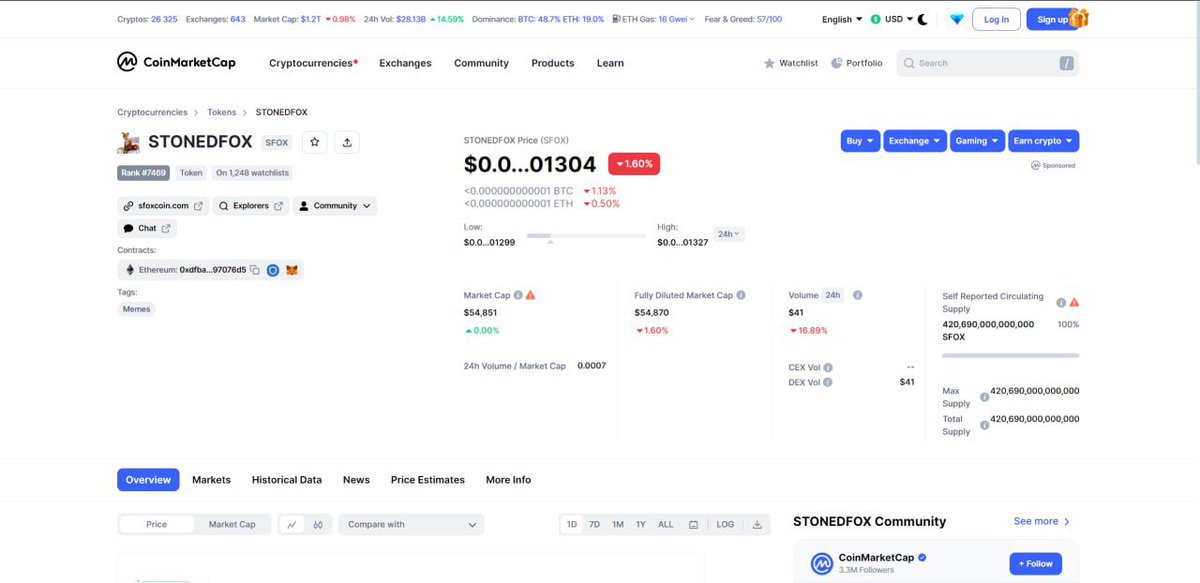1200x583 pixels.
Task: Click See more in STONEDFOX Community
Action: tap(1042, 521)
